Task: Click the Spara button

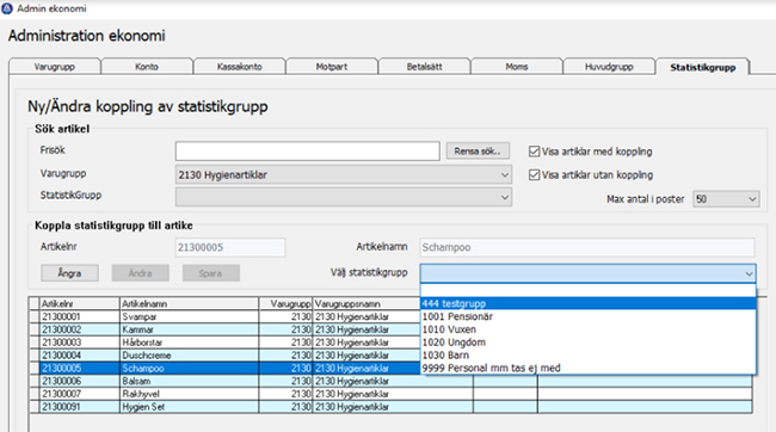Action: pyautogui.click(x=211, y=273)
